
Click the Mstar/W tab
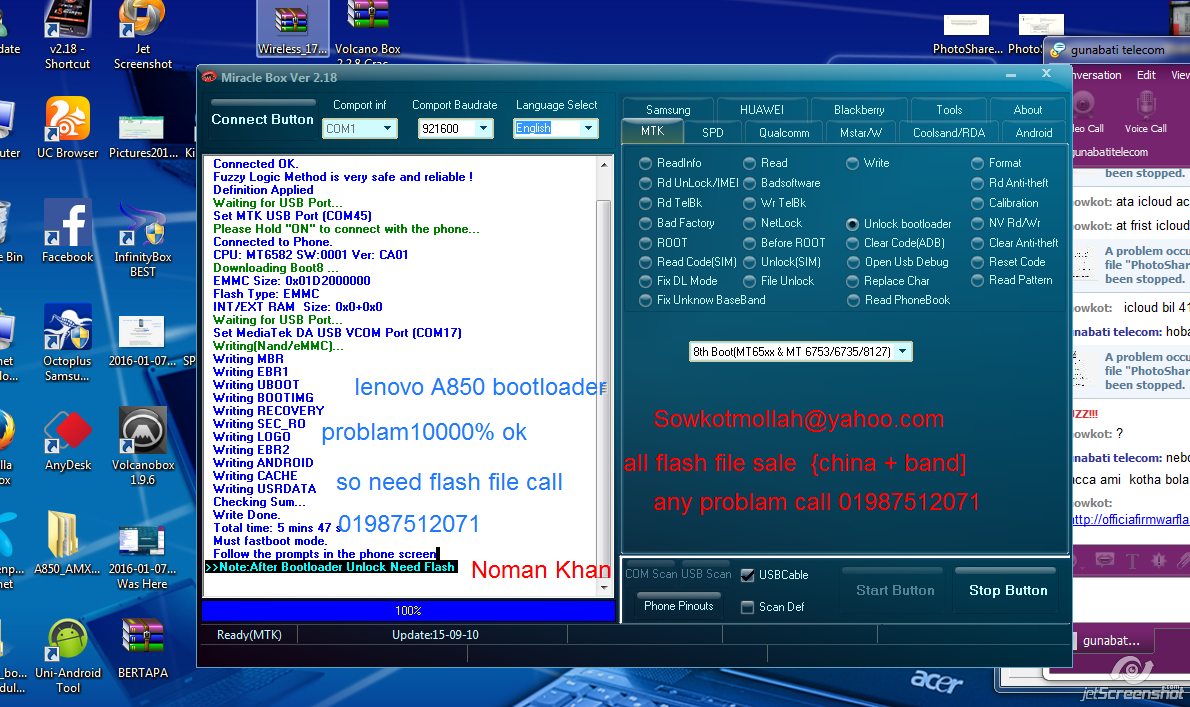coord(861,132)
